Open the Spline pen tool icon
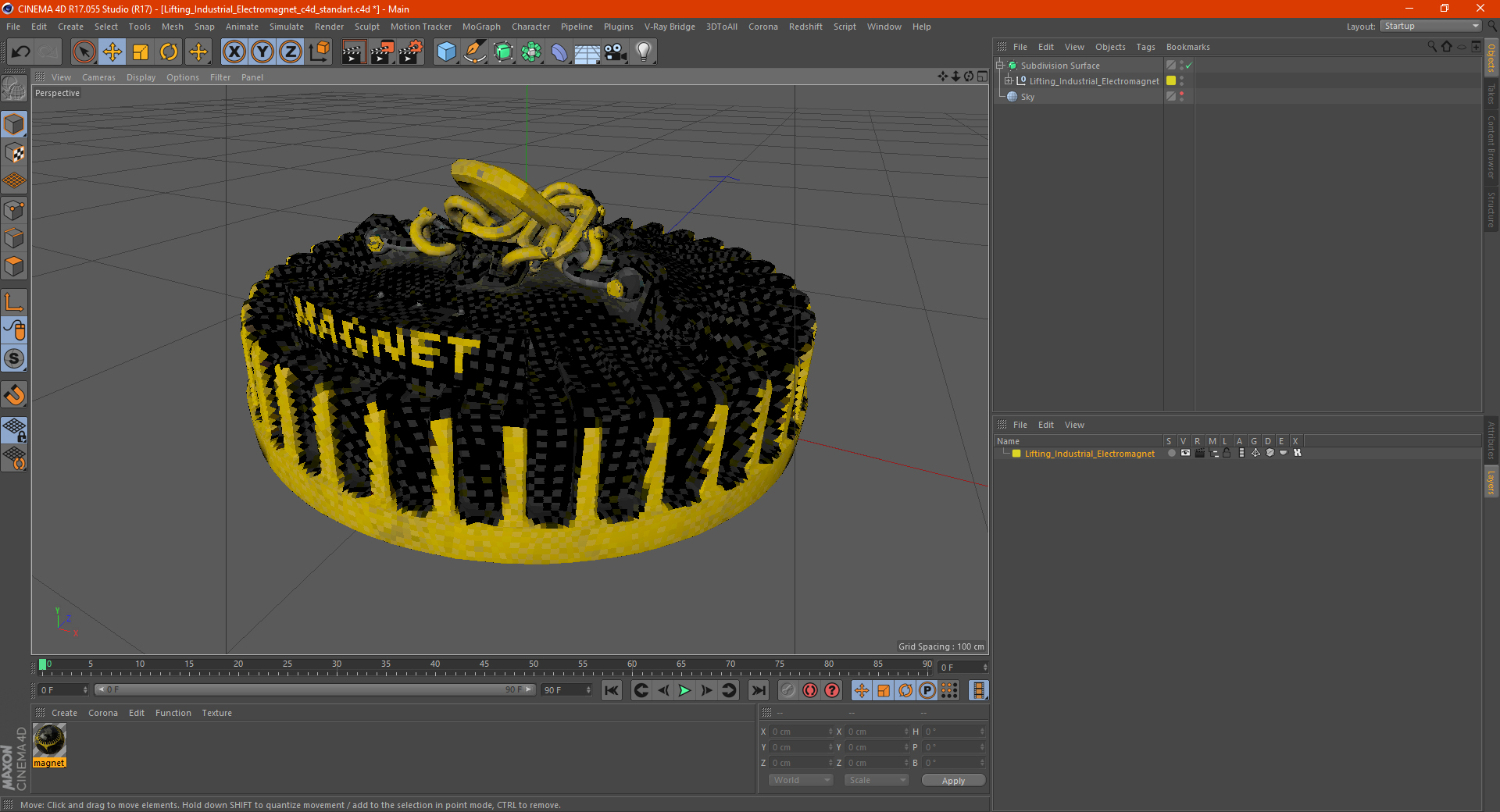This screenshot has height=812, width=1500. coord(475,52)
